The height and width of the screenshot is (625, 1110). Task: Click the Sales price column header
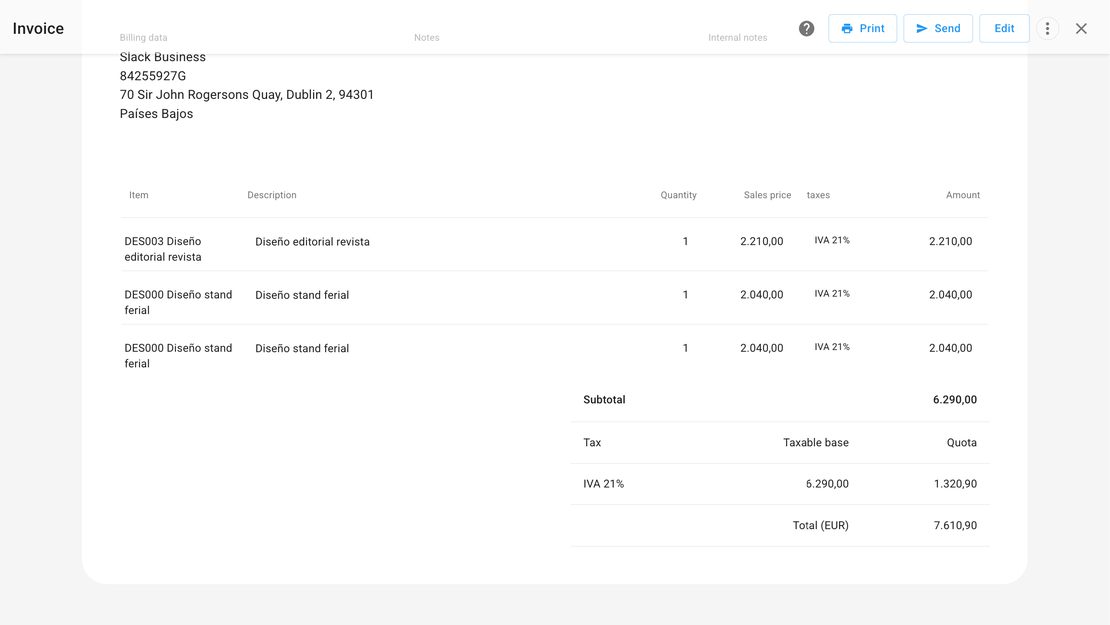767,196
